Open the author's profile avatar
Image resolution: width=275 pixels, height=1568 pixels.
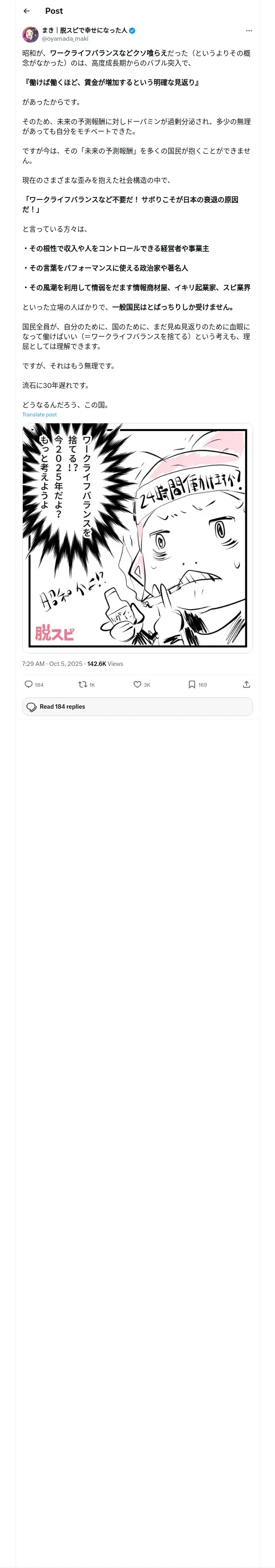(x=31, y=34)
